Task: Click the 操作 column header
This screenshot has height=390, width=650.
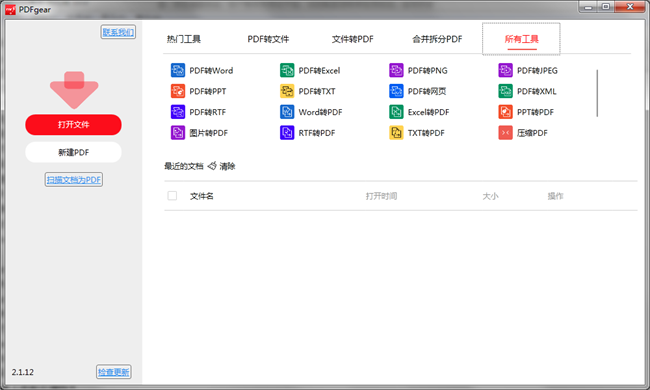Action: point(555,196)
